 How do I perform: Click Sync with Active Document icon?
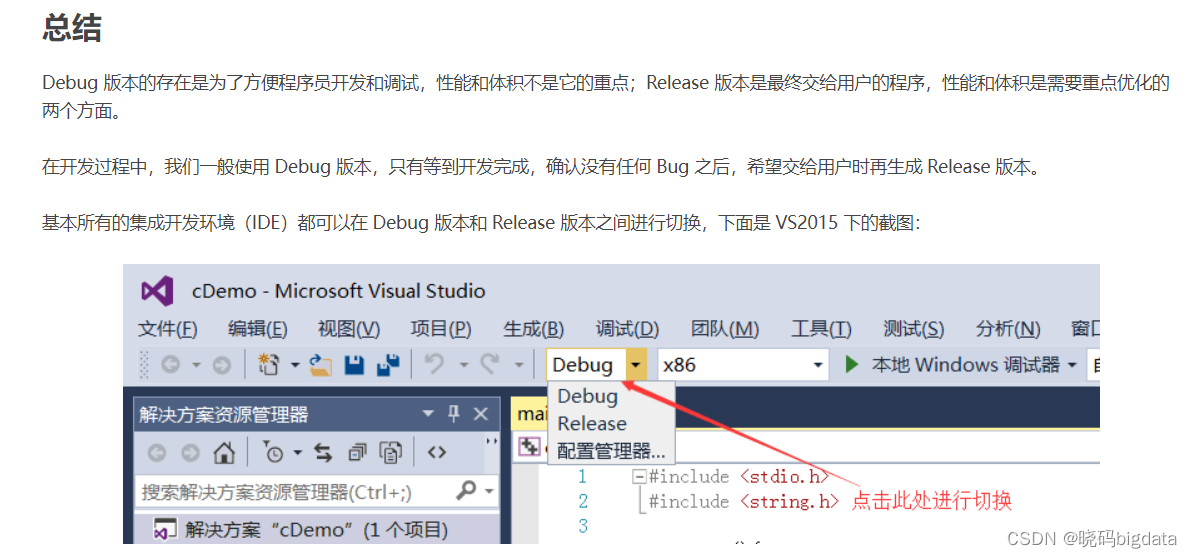pos(324,453)
